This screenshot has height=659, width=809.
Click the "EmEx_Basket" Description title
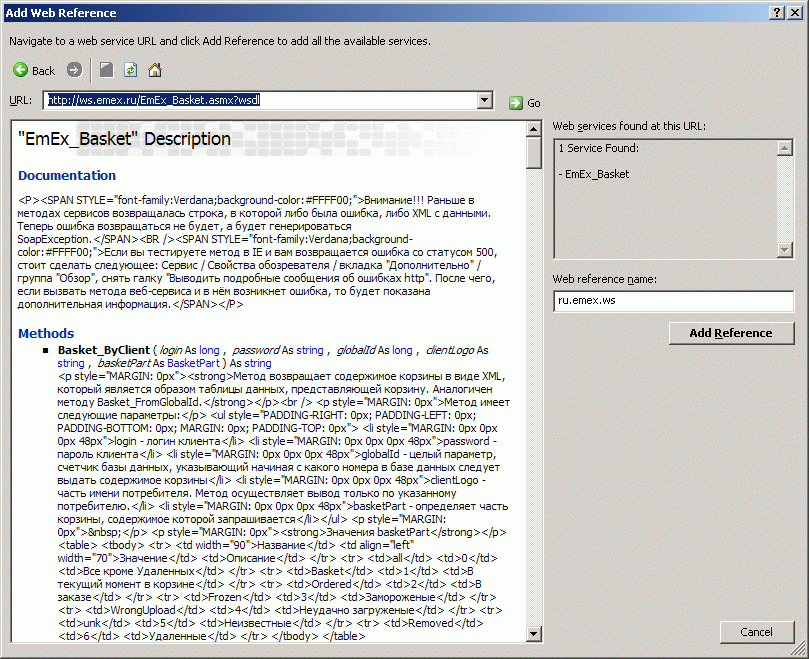(124, 139)
